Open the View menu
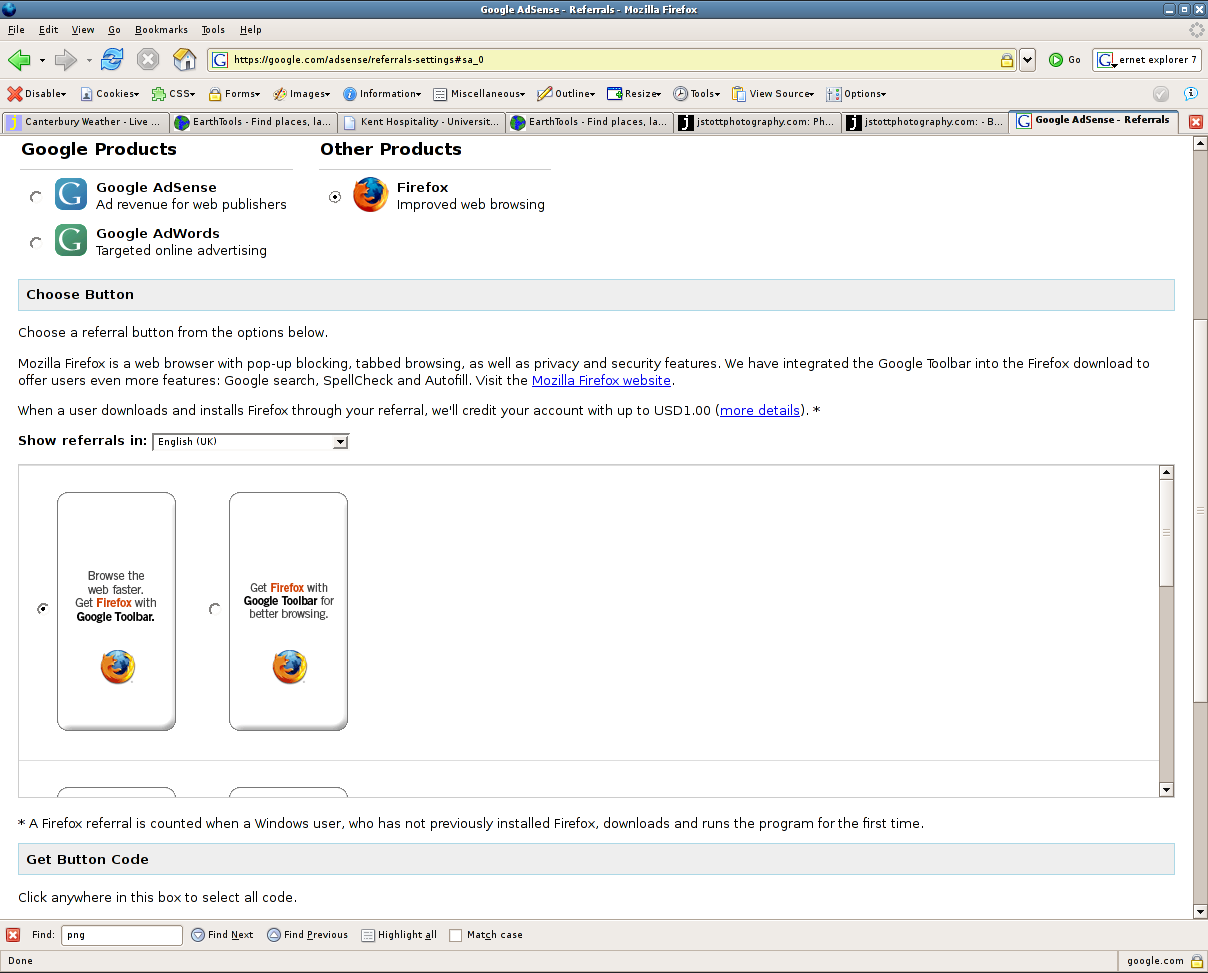This screenshot has width=1208, height=973. [x=83, y=30]
